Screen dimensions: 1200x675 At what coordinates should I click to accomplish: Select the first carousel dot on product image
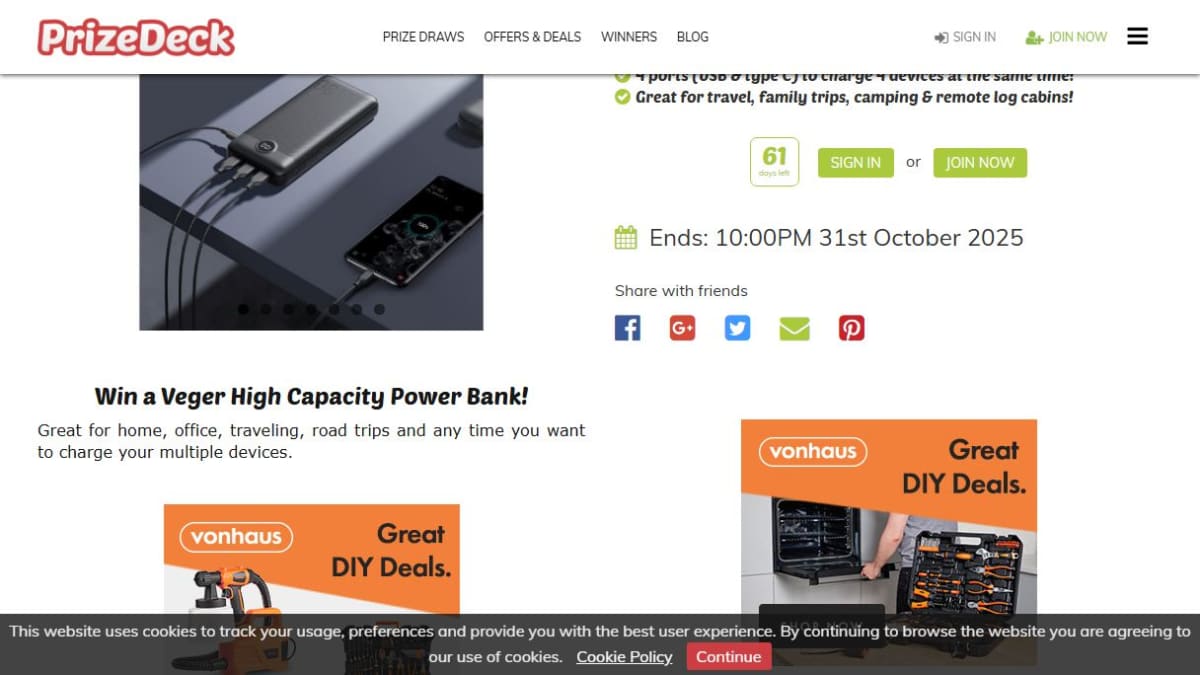coord(243,309)
